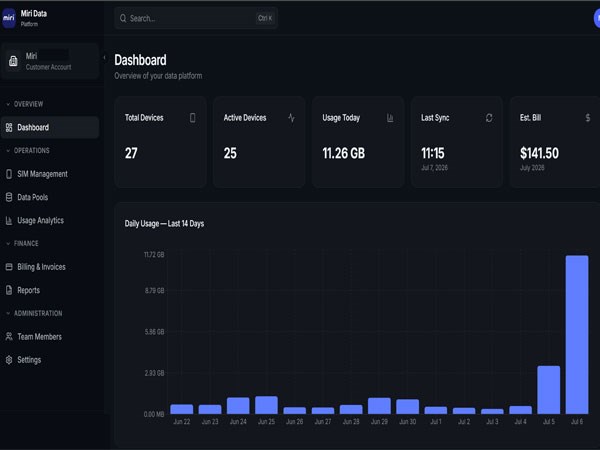Collapse the Overview sidebar section
This screenshot has height=450, width=600.
(24, 104)
